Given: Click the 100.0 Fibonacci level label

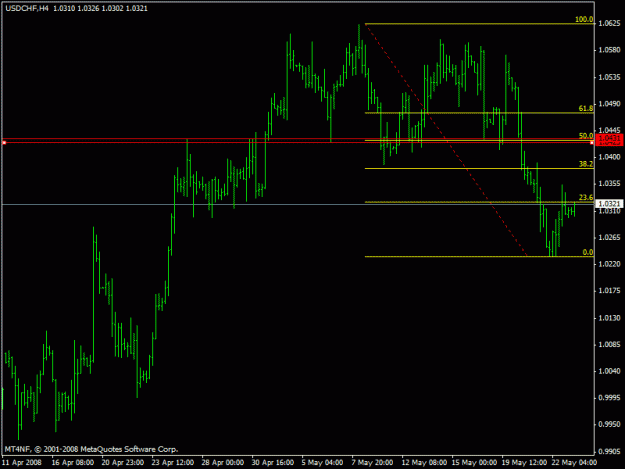Looking at the screenshot, I should point(584,20).
